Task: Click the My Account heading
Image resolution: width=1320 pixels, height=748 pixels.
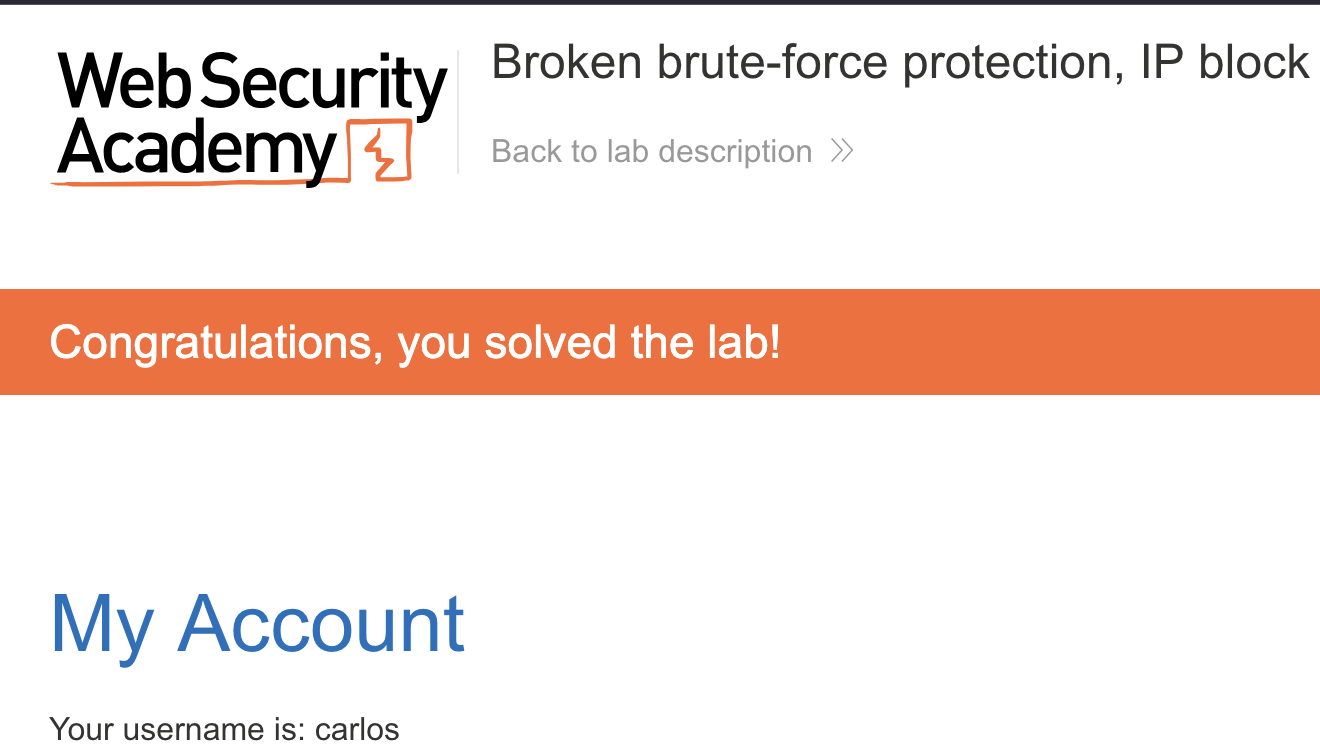Action: (257, 624)
